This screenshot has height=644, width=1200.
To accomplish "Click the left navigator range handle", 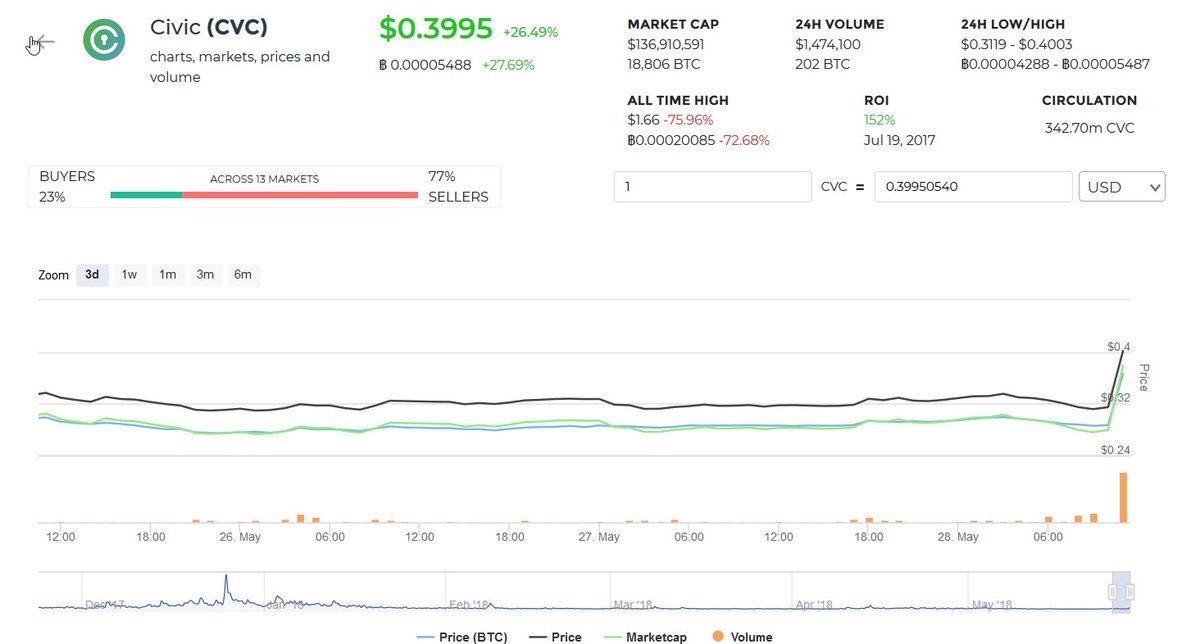I will point(1113,592).
